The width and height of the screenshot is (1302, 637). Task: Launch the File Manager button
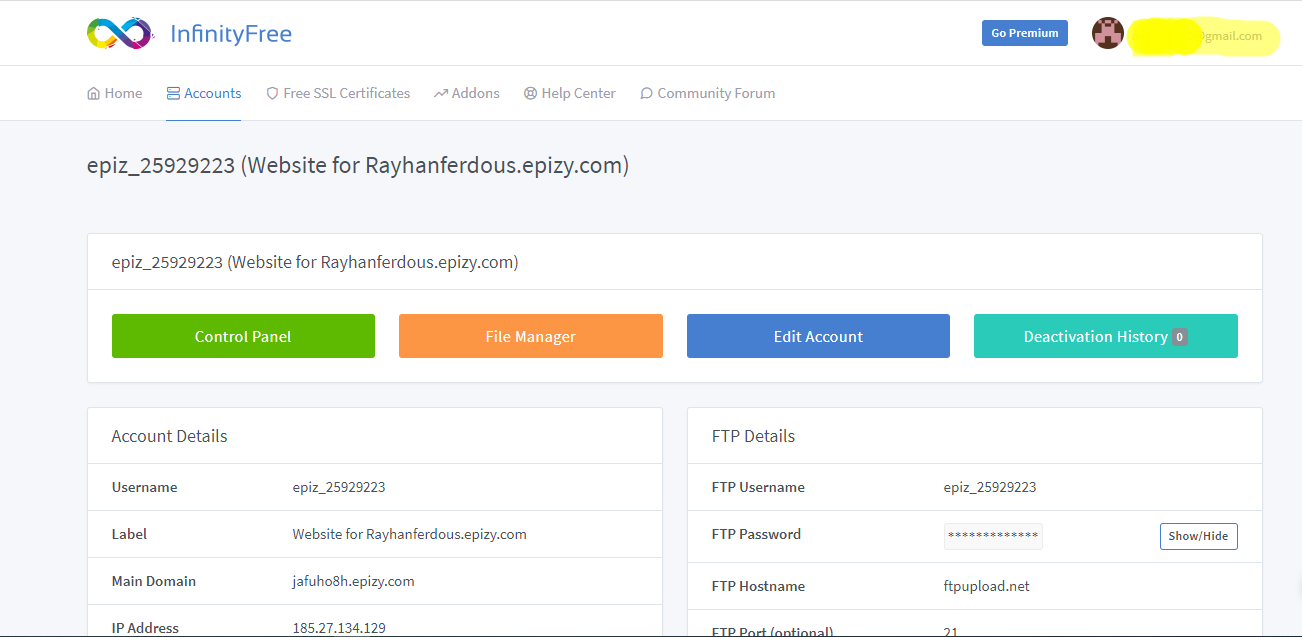(531, 336)
